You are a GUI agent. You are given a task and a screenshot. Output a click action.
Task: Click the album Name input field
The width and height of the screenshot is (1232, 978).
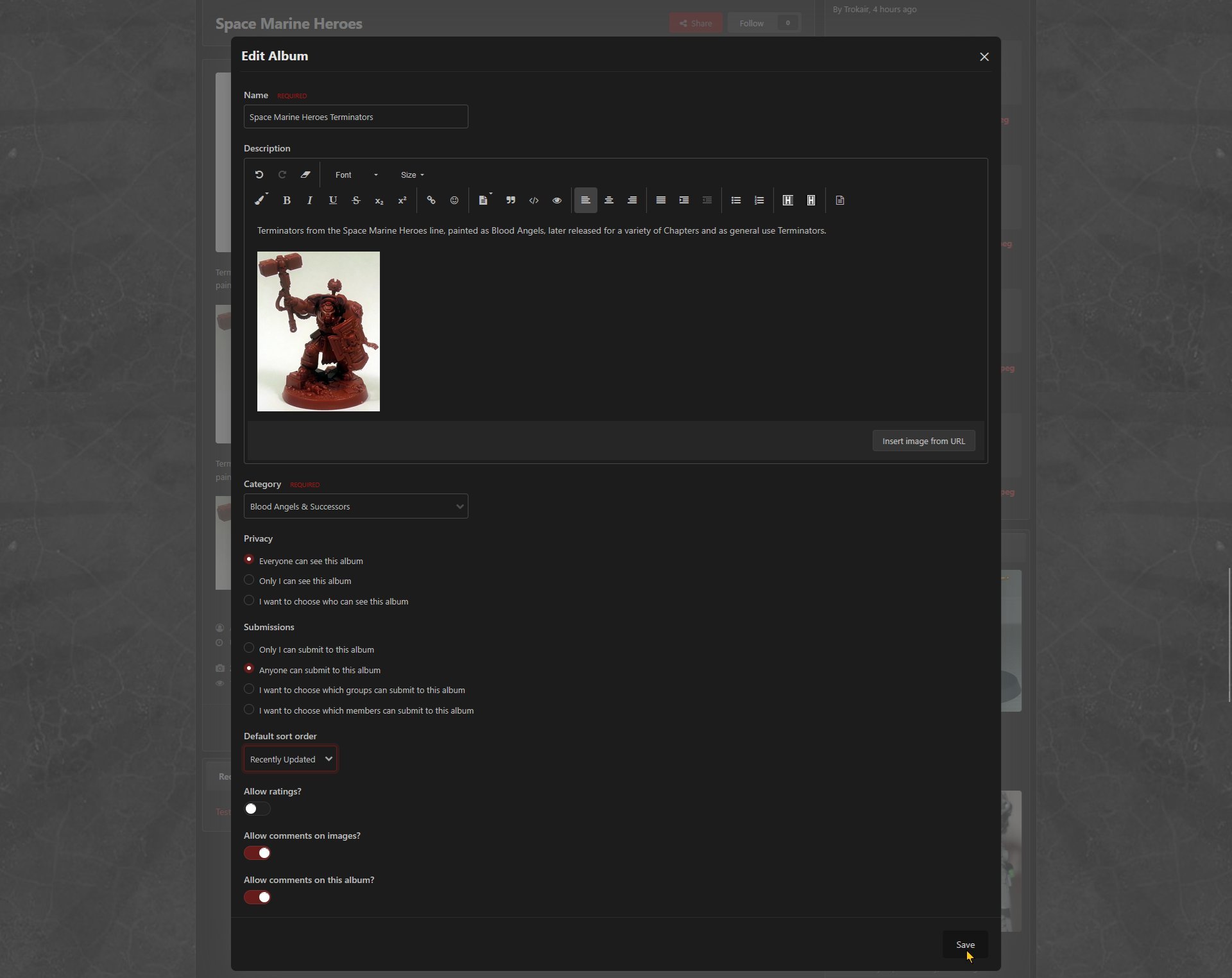[x=355, y=117]
